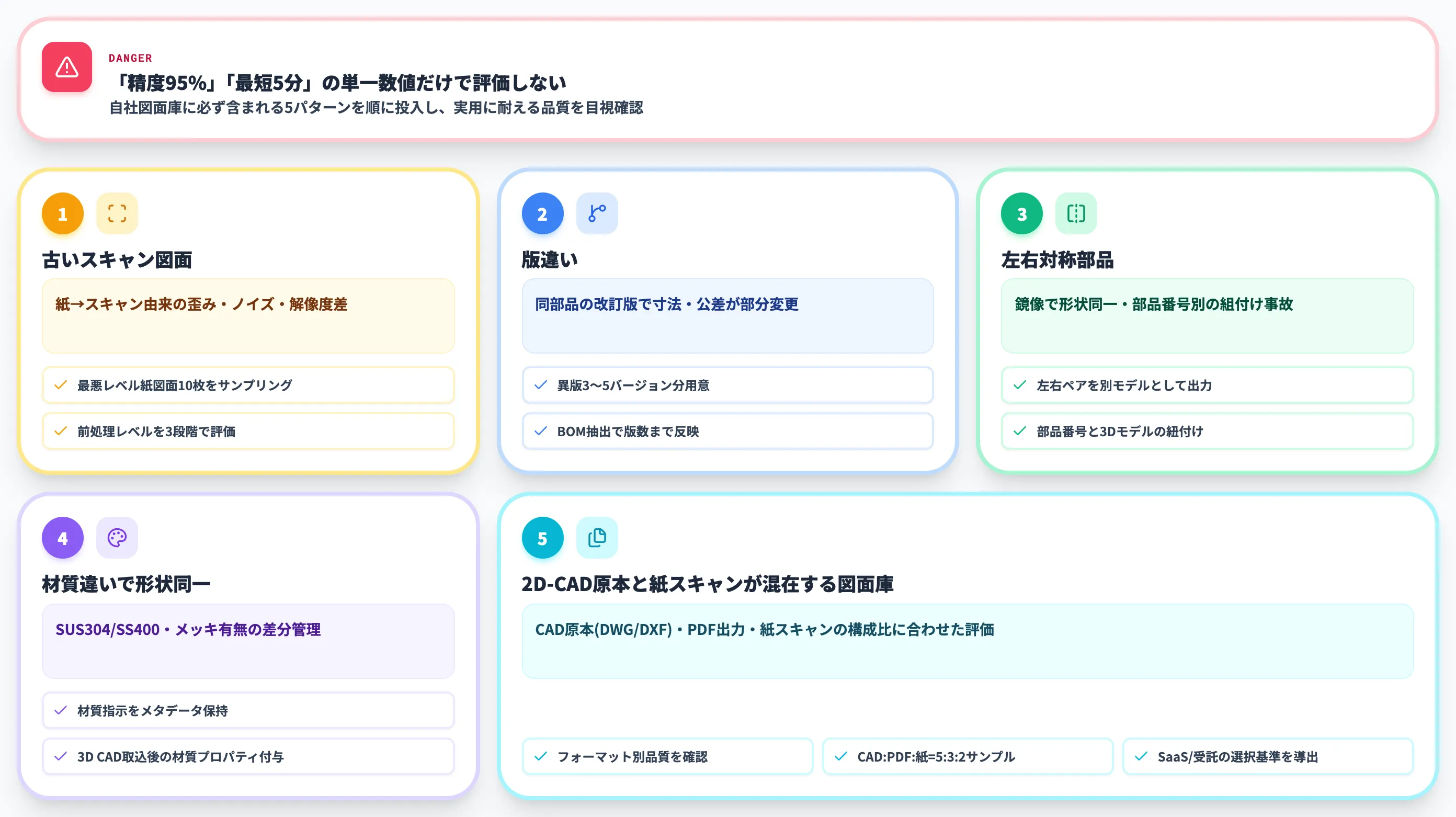Click the checkmark beside 部品番号と3Dモデルの紐付け

coord(1020,432)
